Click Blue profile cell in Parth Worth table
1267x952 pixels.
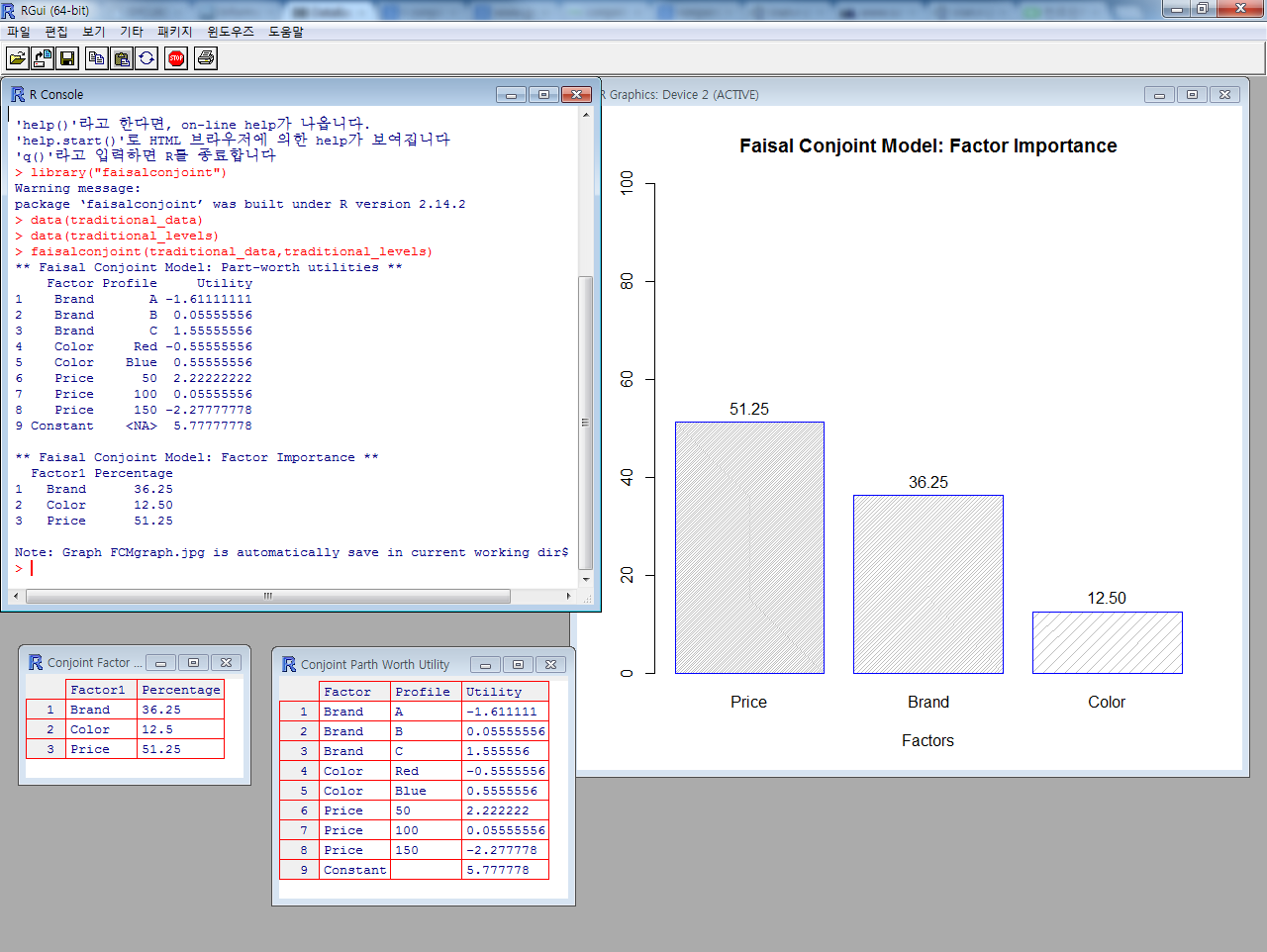click(x=426, y=791)
